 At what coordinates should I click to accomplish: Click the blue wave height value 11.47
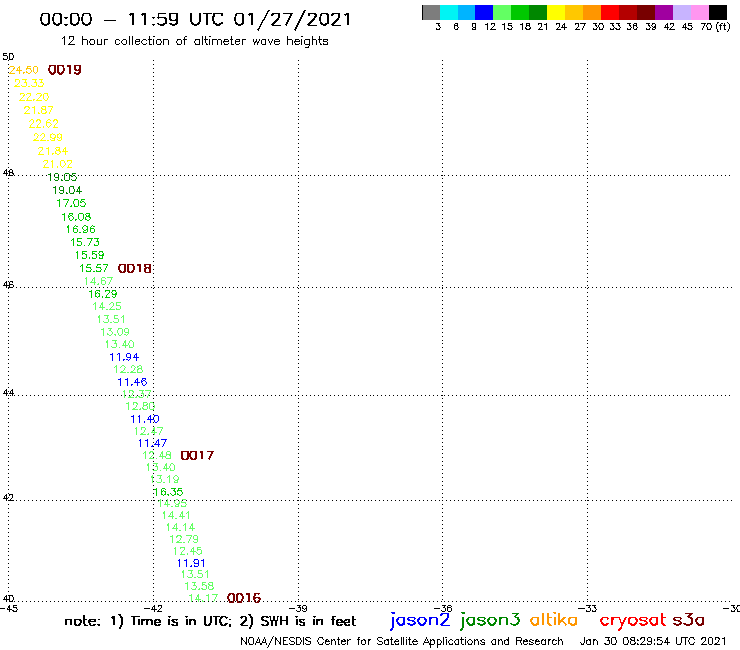152,443
